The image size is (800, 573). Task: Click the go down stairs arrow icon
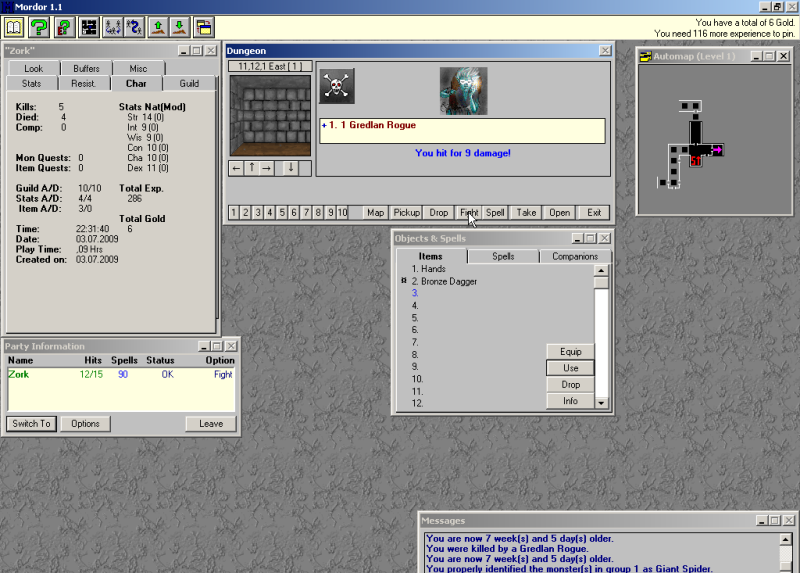point(179,27)
